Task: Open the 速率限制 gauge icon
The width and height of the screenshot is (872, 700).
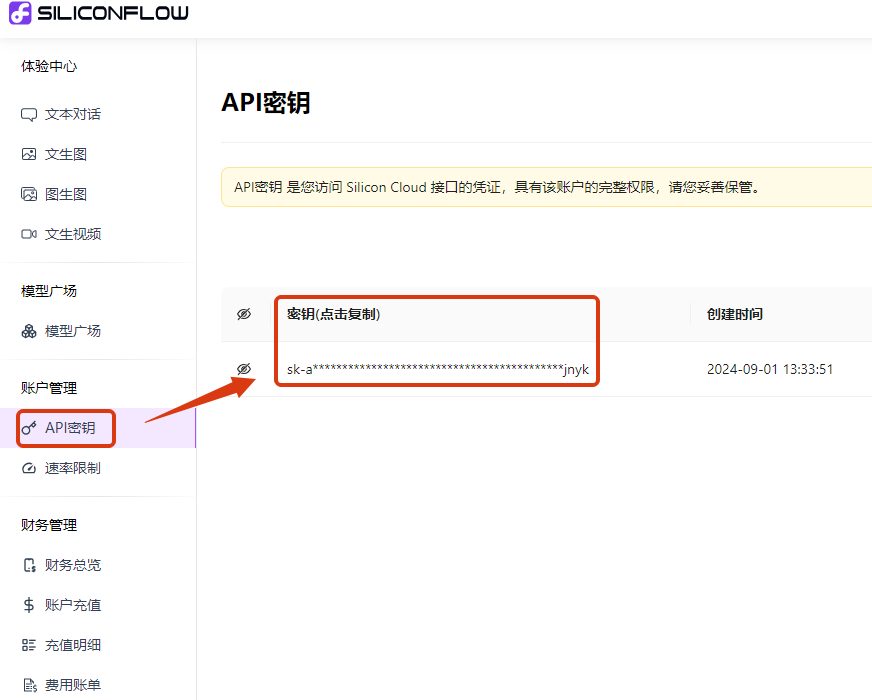Action: [x=29, y=468]
